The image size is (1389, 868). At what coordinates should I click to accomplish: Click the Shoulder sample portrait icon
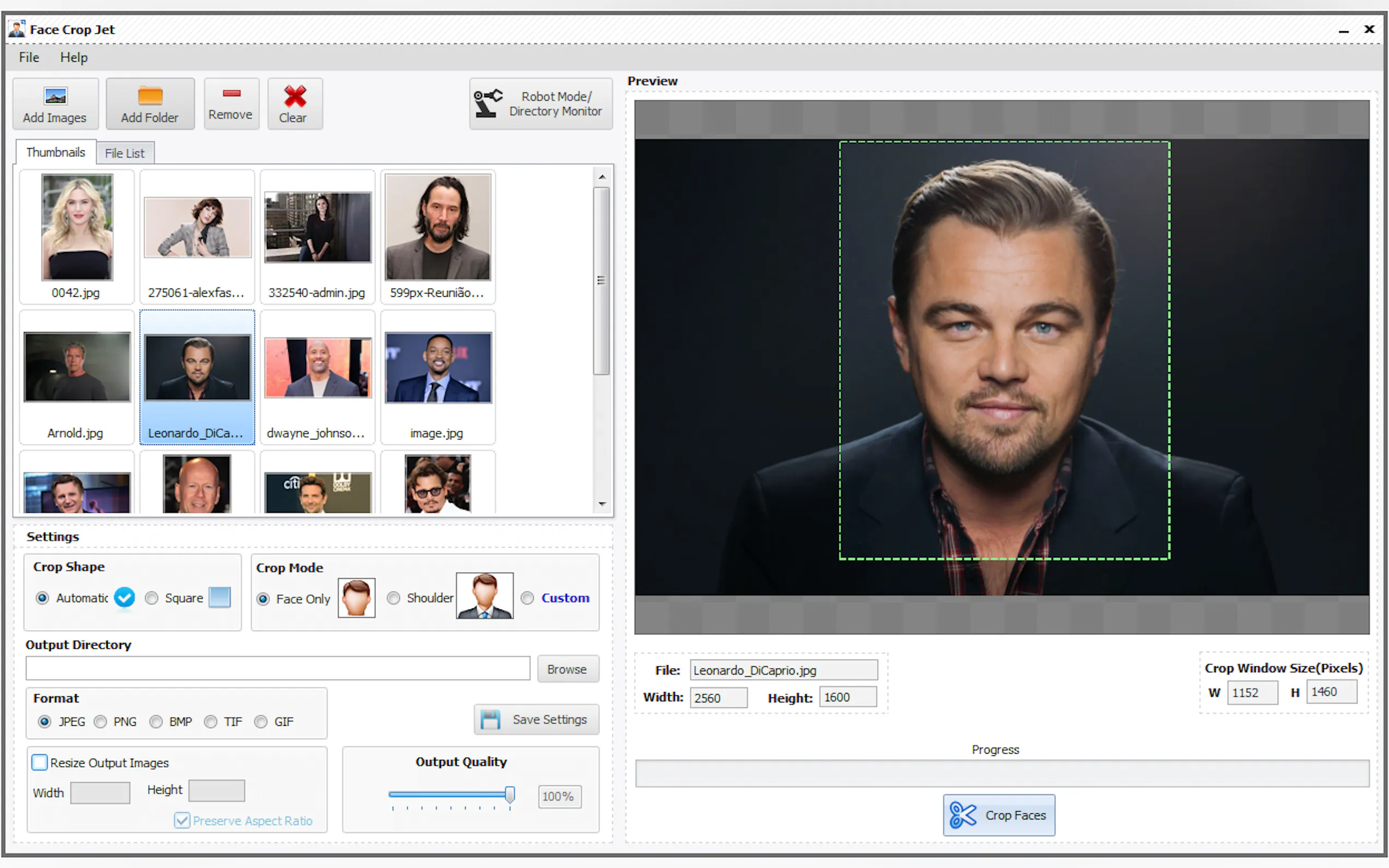tap(484, 596)
